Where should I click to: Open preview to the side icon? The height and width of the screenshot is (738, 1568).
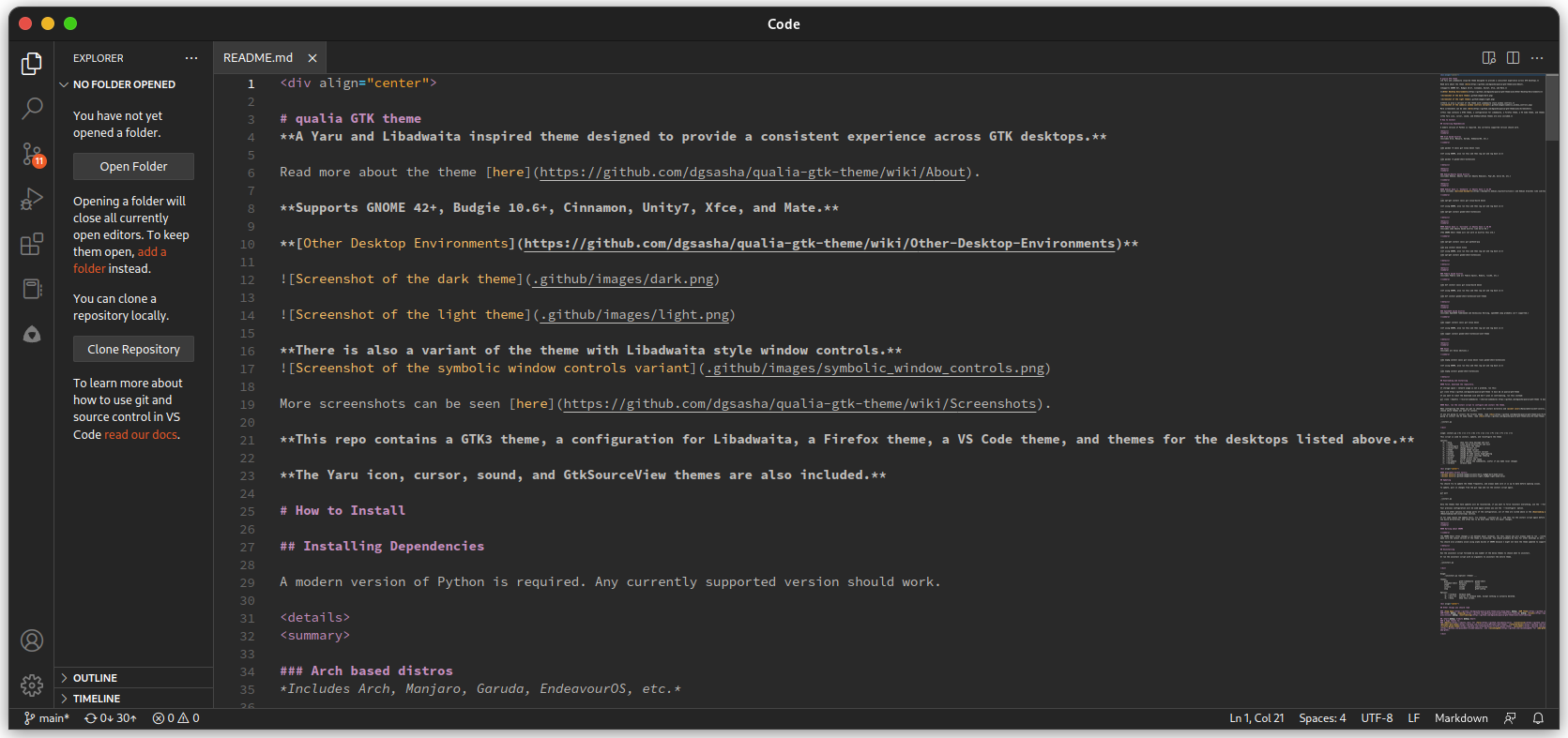coord(1488,58)
